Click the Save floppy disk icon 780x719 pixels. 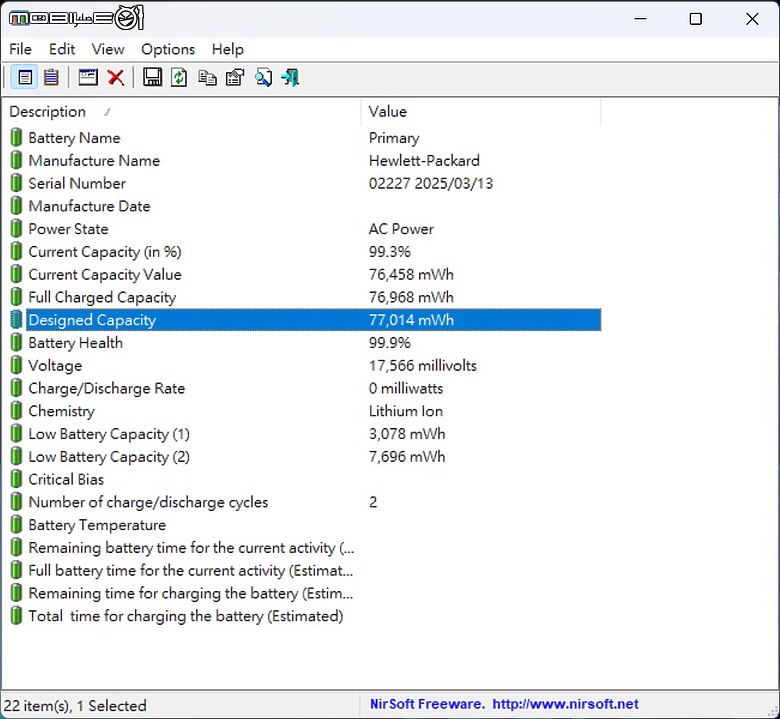(152, 77)
